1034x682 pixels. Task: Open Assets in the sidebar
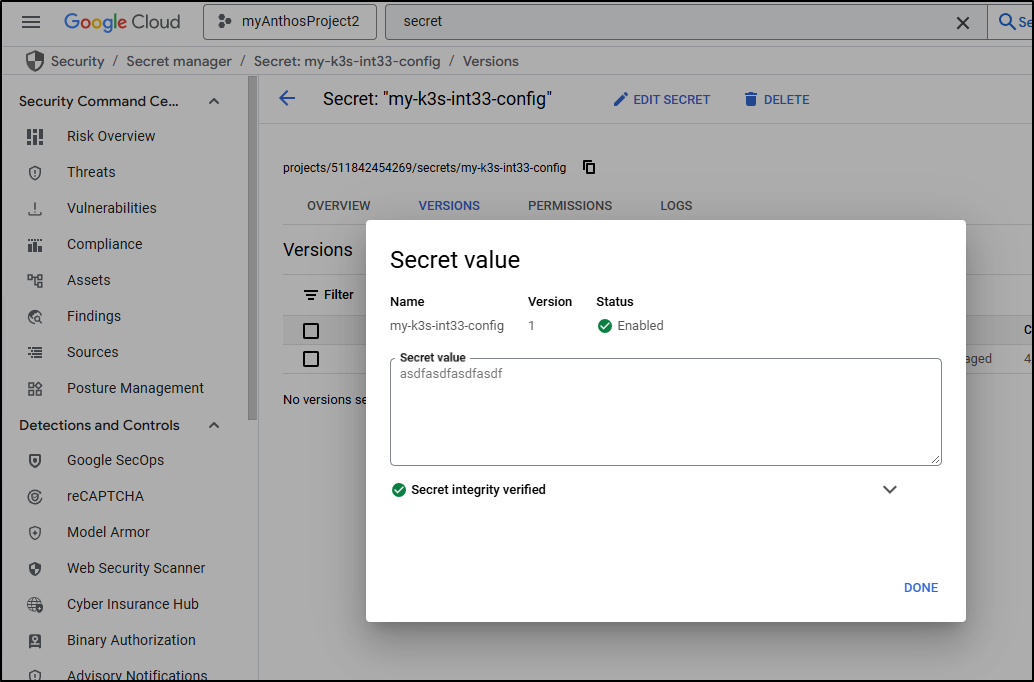[x=88, y=280]
